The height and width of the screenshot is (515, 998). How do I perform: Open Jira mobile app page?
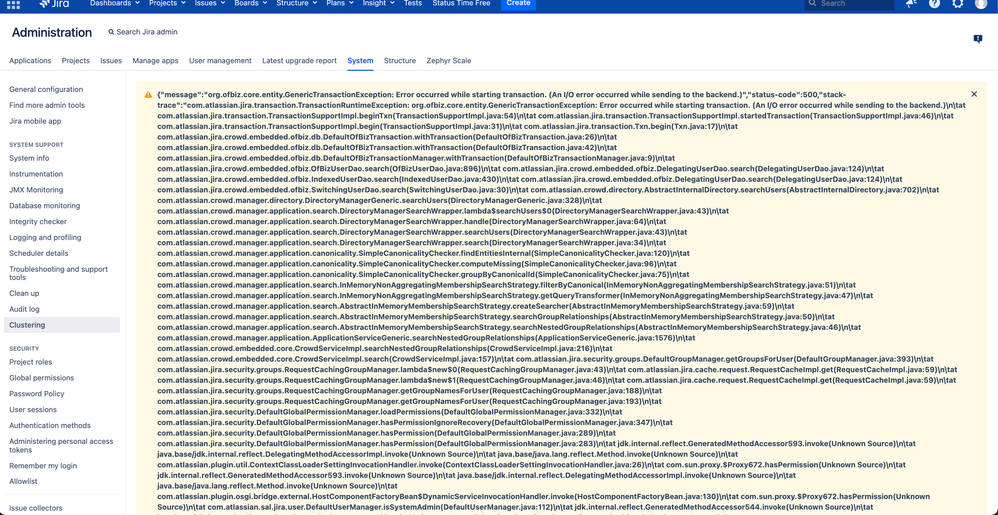tap(35, 121)
